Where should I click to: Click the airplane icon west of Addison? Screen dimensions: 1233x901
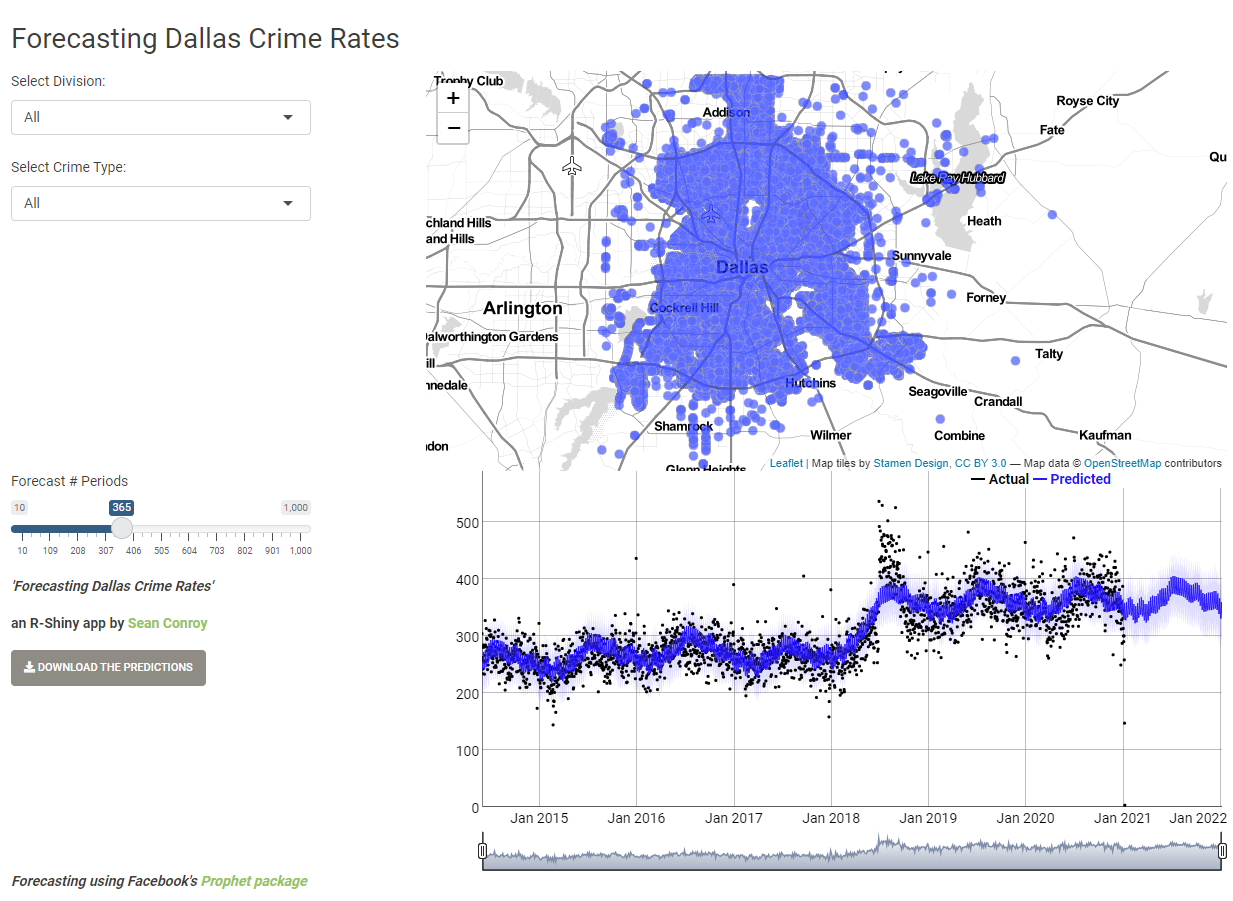572,165
